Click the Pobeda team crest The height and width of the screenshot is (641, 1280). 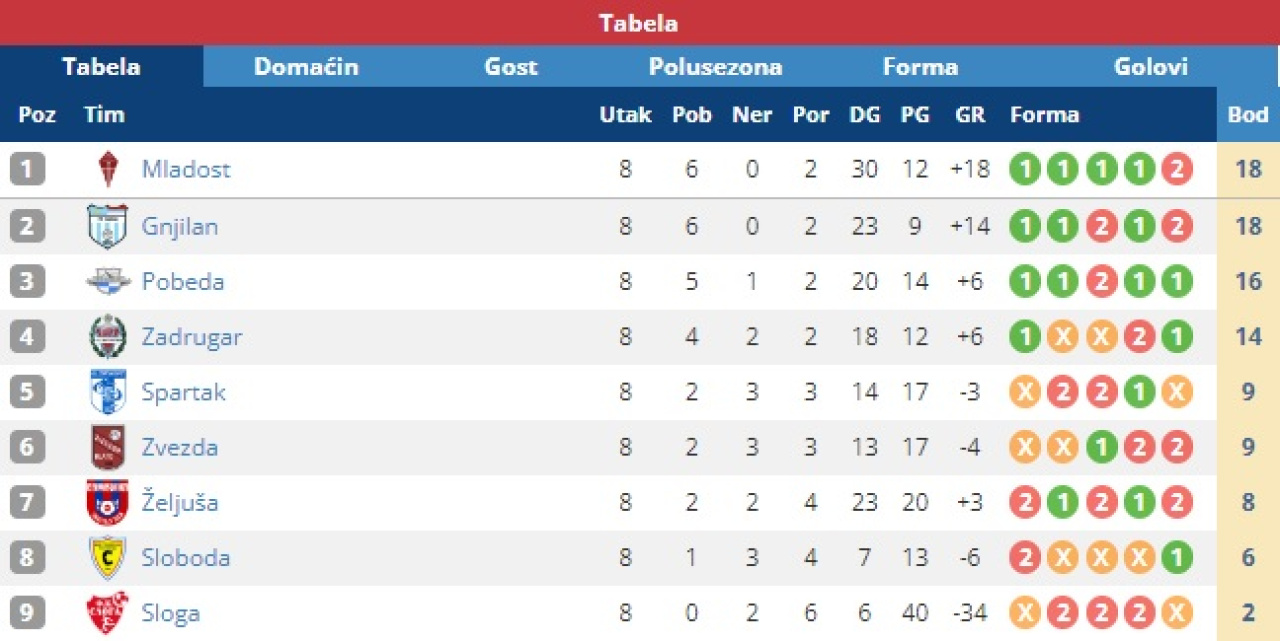[x=108, y=281]
